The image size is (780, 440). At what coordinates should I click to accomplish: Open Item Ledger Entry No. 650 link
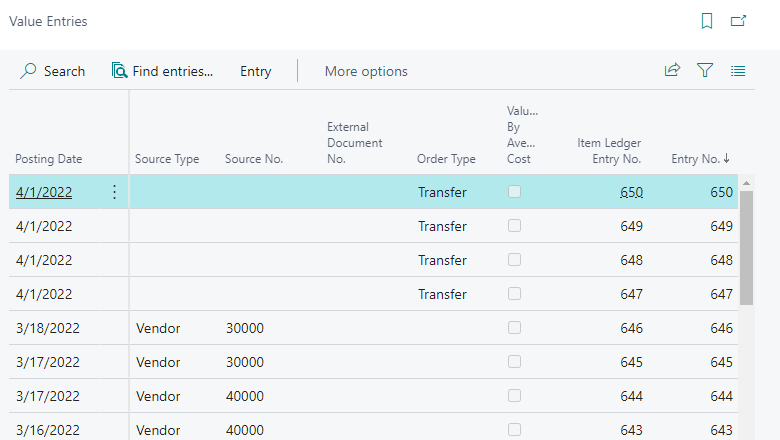coord(631,192)
